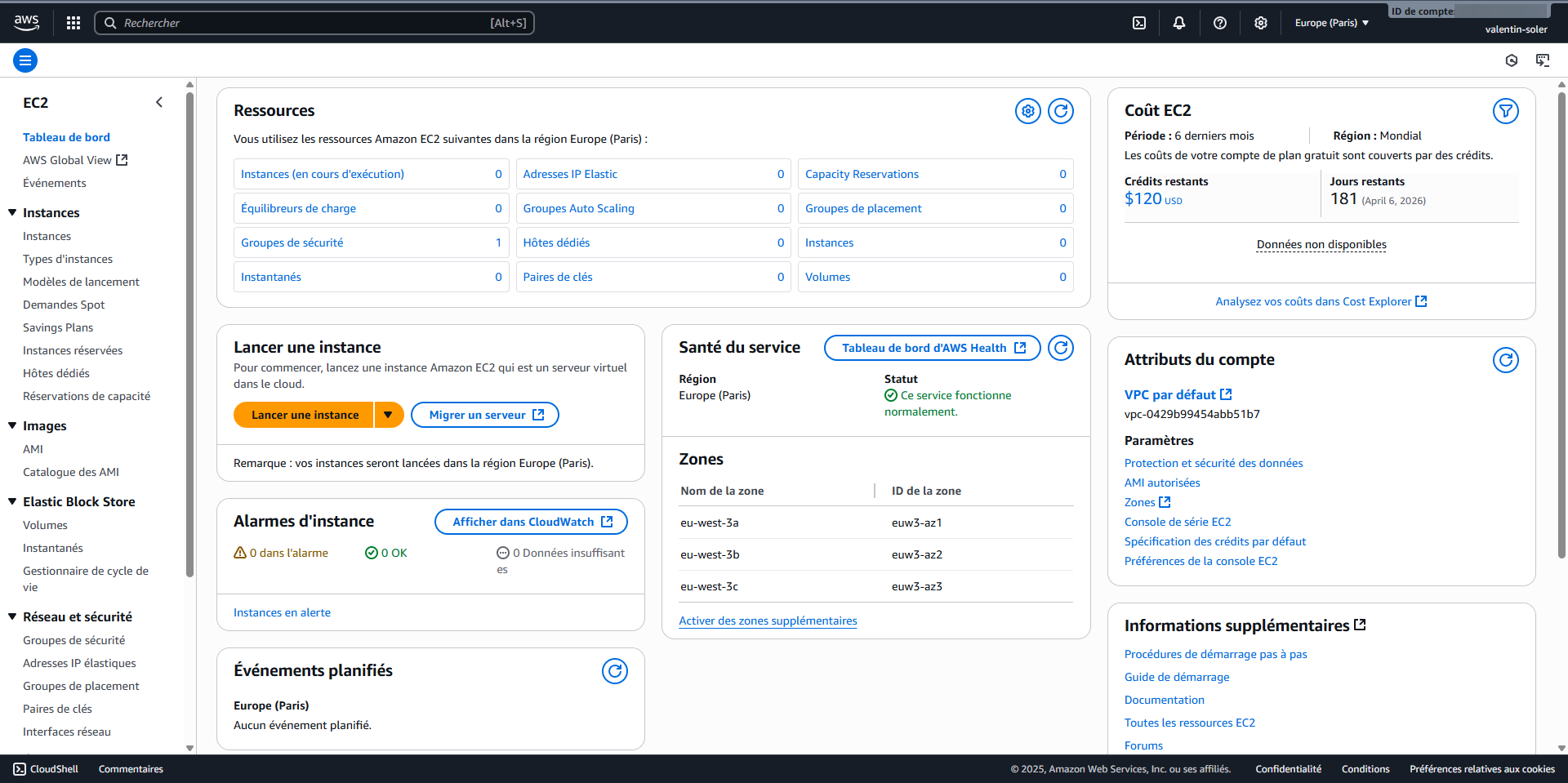Select Tableau de bord in sidebar
Image resolution: width=1568 pixels, height=783 pixels.
click(66, 136)
